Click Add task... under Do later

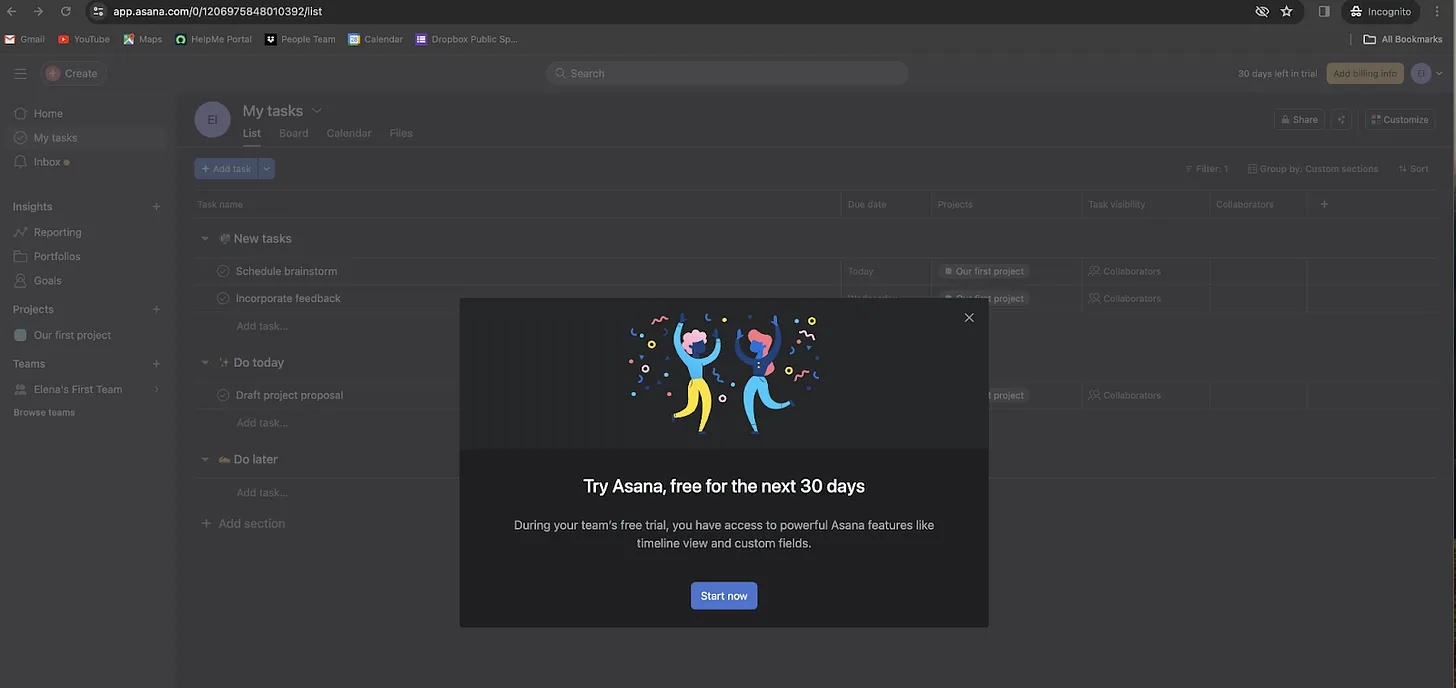(262, 493)
